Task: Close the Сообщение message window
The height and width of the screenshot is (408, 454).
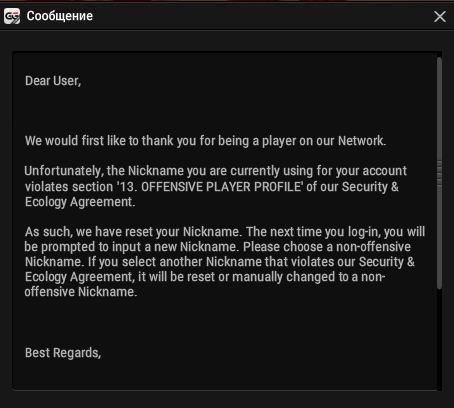Action: 440,16
